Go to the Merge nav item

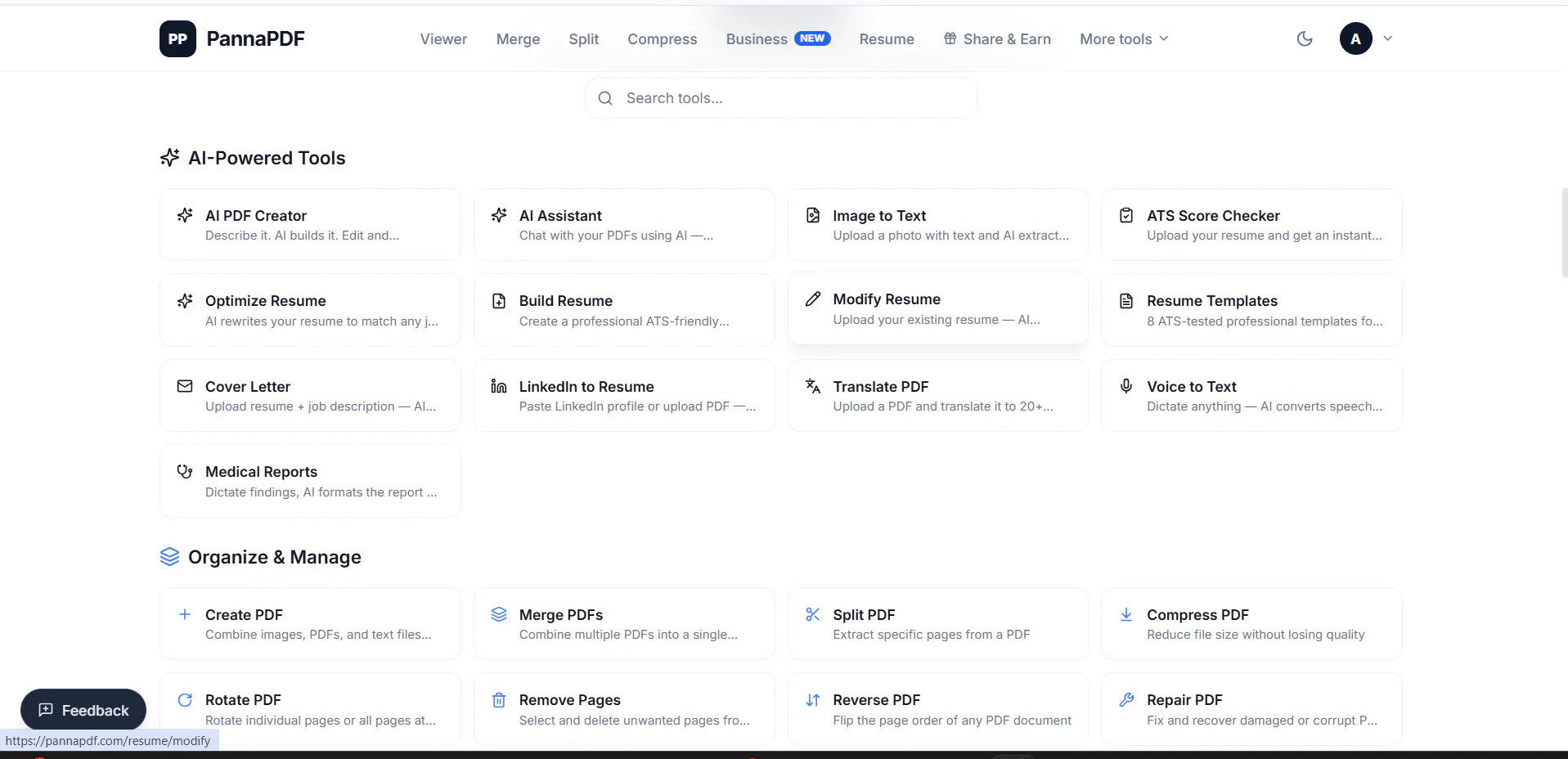coord(518,39)
